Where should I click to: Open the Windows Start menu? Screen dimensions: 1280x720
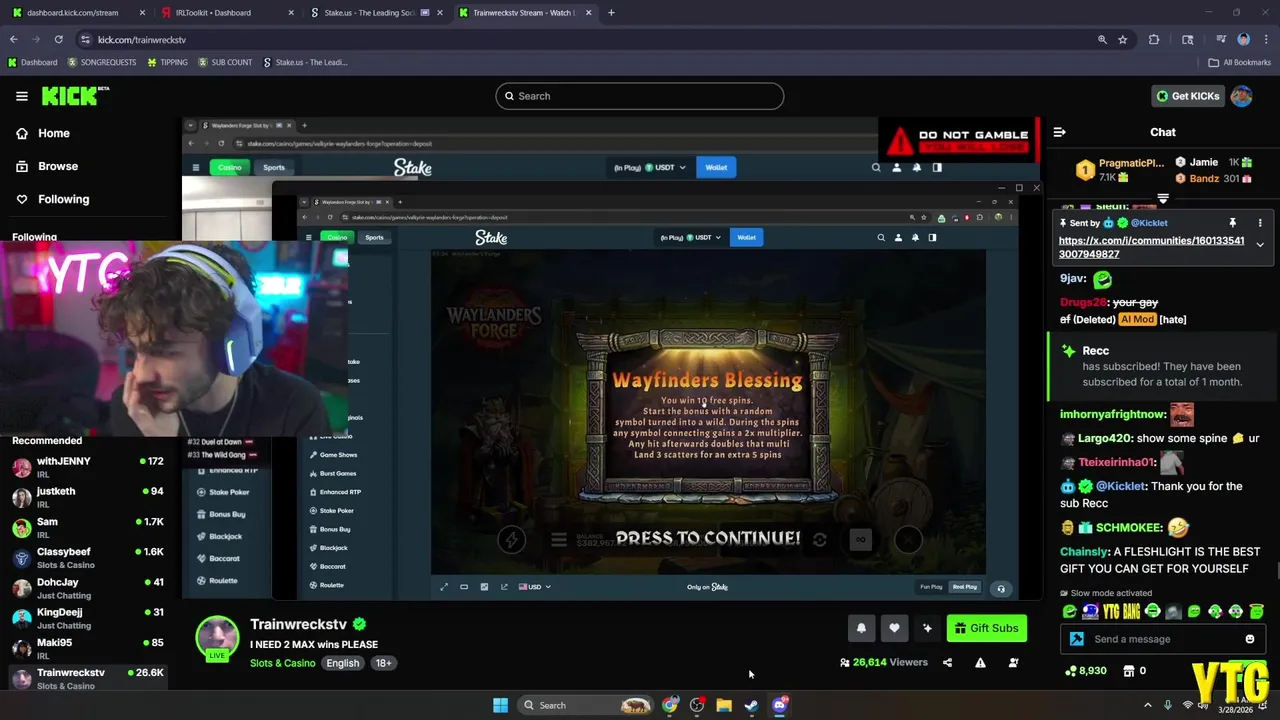click(x=500, y=705)
